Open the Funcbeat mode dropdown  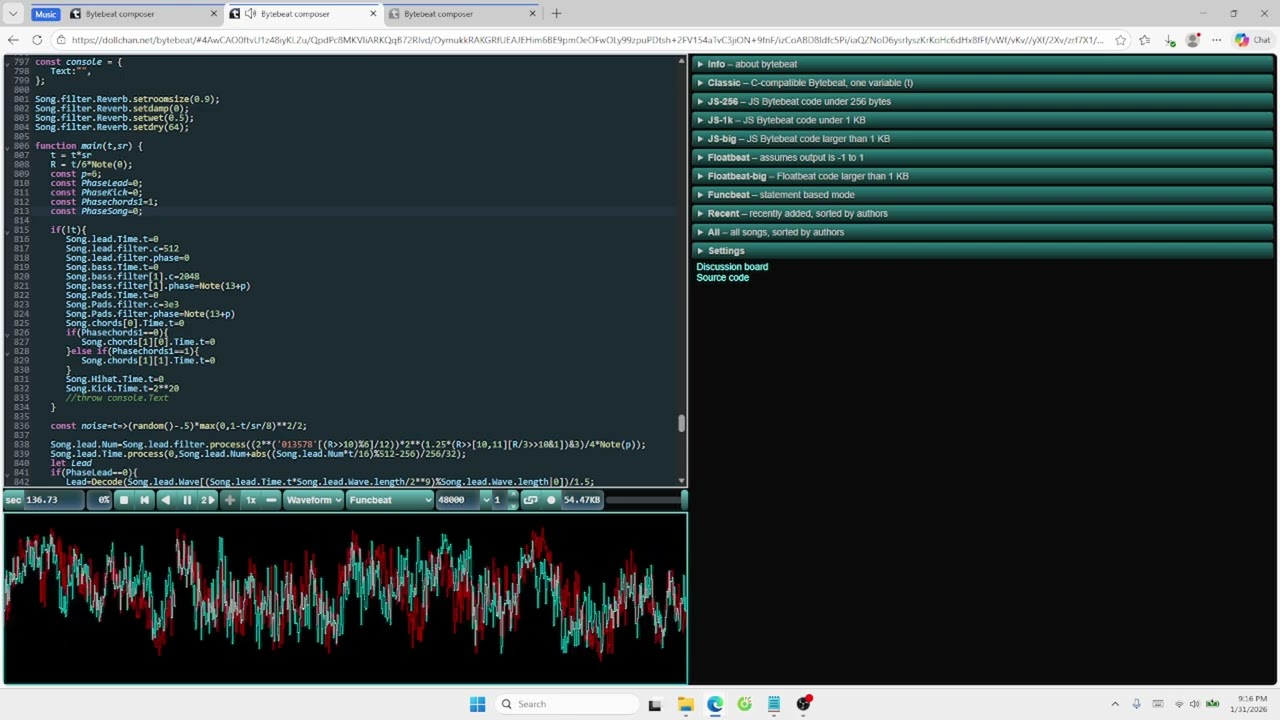click(390, 500)
